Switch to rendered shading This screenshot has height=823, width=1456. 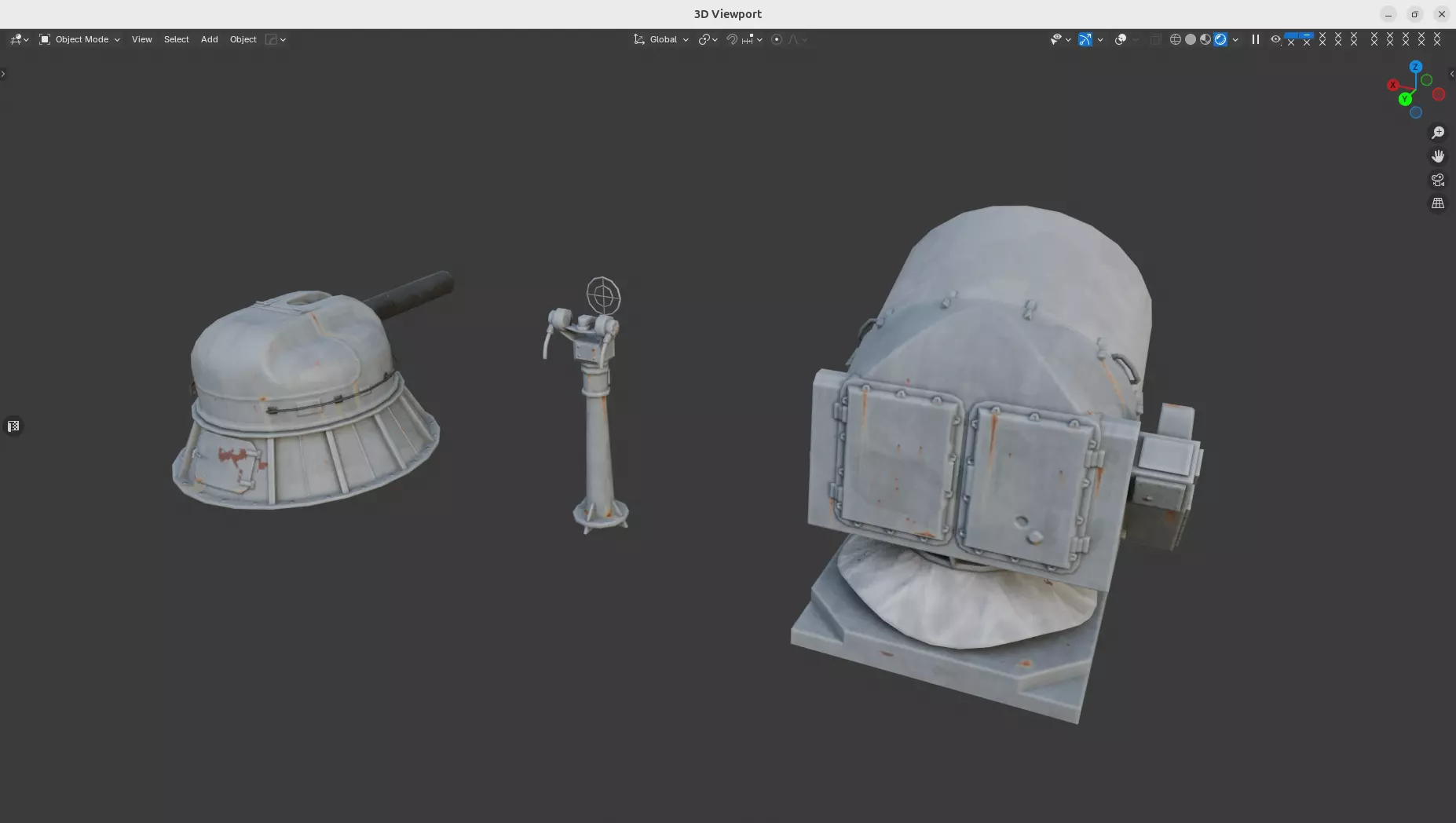click(1220, 39)
